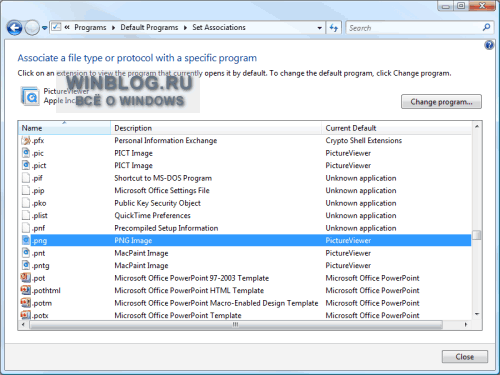Viewport: 500px width, 375px height.
Task: Refresh the Set Associations page
Action: tap(333, 28)
